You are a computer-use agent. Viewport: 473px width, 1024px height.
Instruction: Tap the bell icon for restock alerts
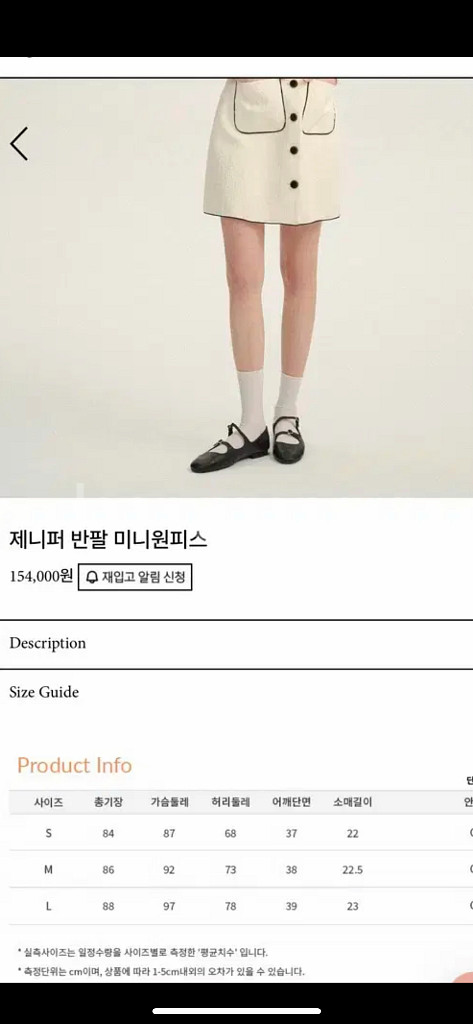92,577
